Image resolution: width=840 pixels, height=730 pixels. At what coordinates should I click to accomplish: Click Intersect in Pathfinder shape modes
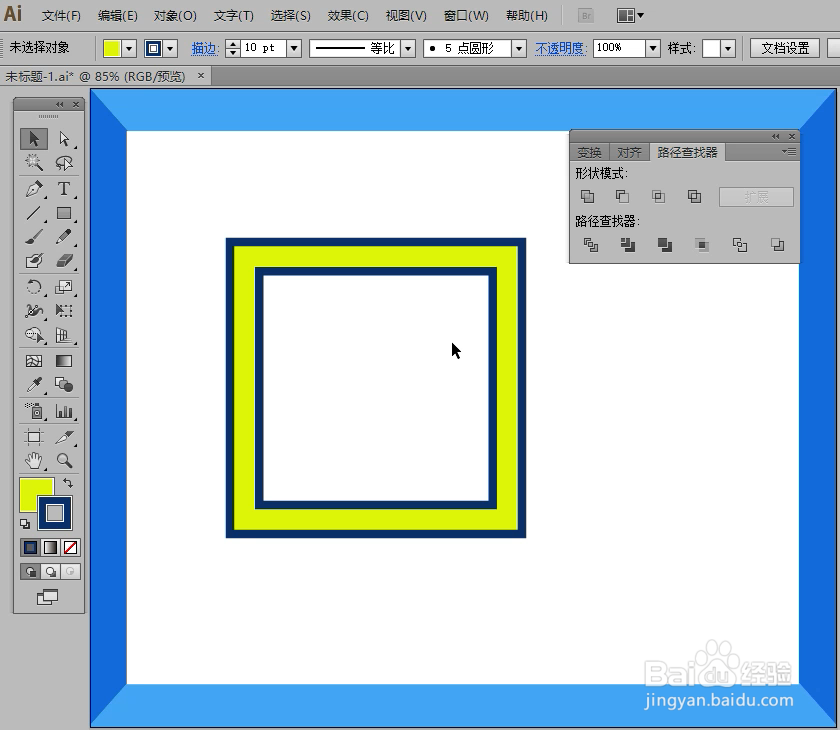coord(658,197)
